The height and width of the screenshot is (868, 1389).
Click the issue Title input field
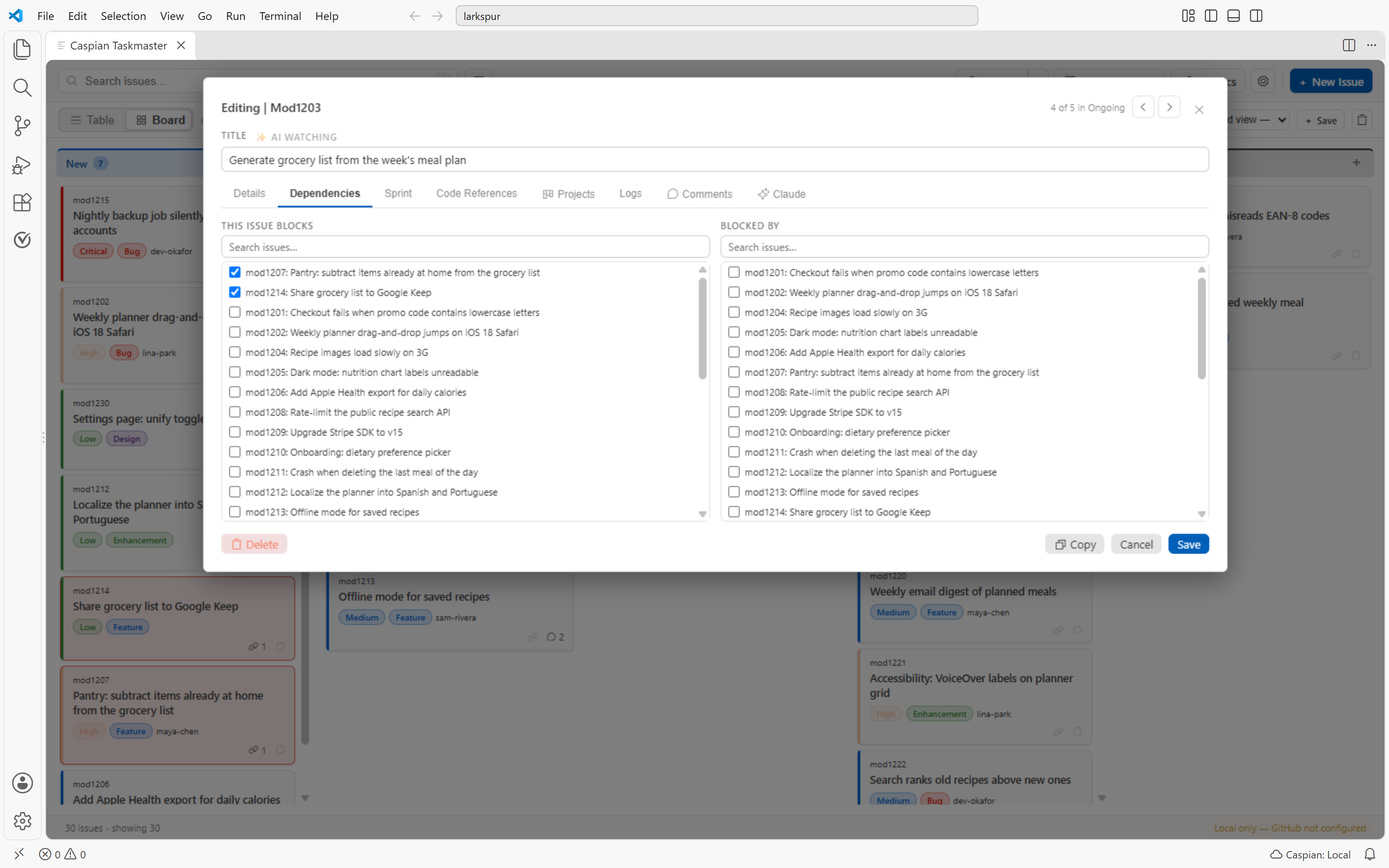(x=714, y=160)
